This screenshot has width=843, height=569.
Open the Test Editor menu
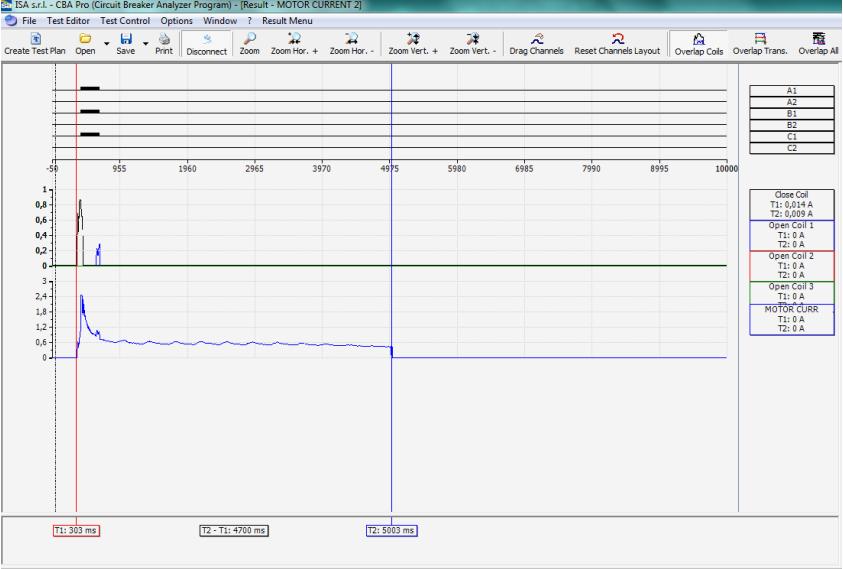[x=68, y=20]
